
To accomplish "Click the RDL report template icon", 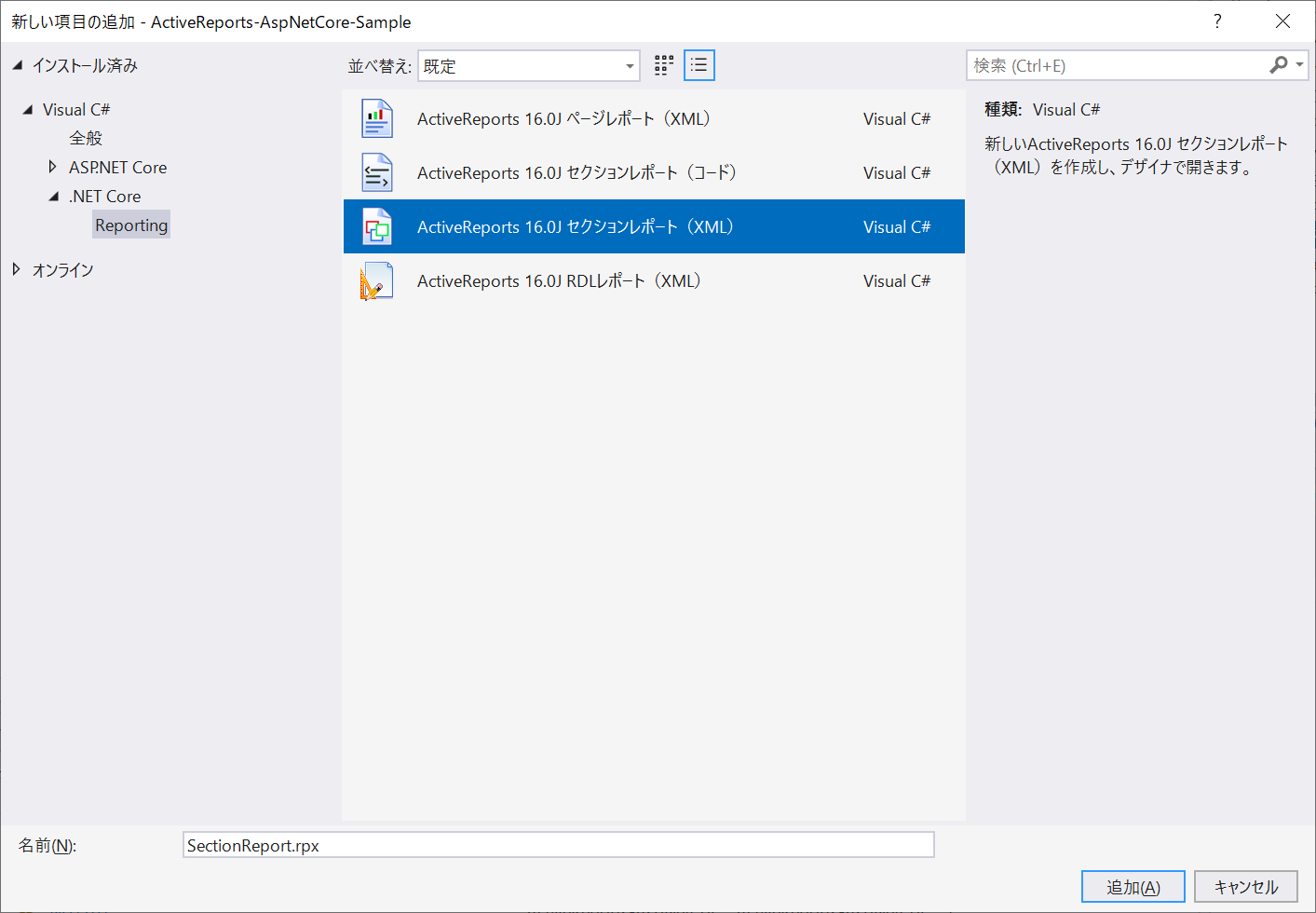I will (377, 280).
